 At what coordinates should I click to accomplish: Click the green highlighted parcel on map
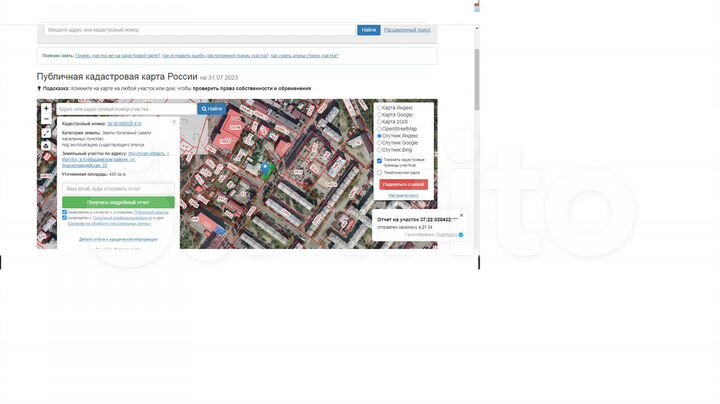click(x=266, y=169)
